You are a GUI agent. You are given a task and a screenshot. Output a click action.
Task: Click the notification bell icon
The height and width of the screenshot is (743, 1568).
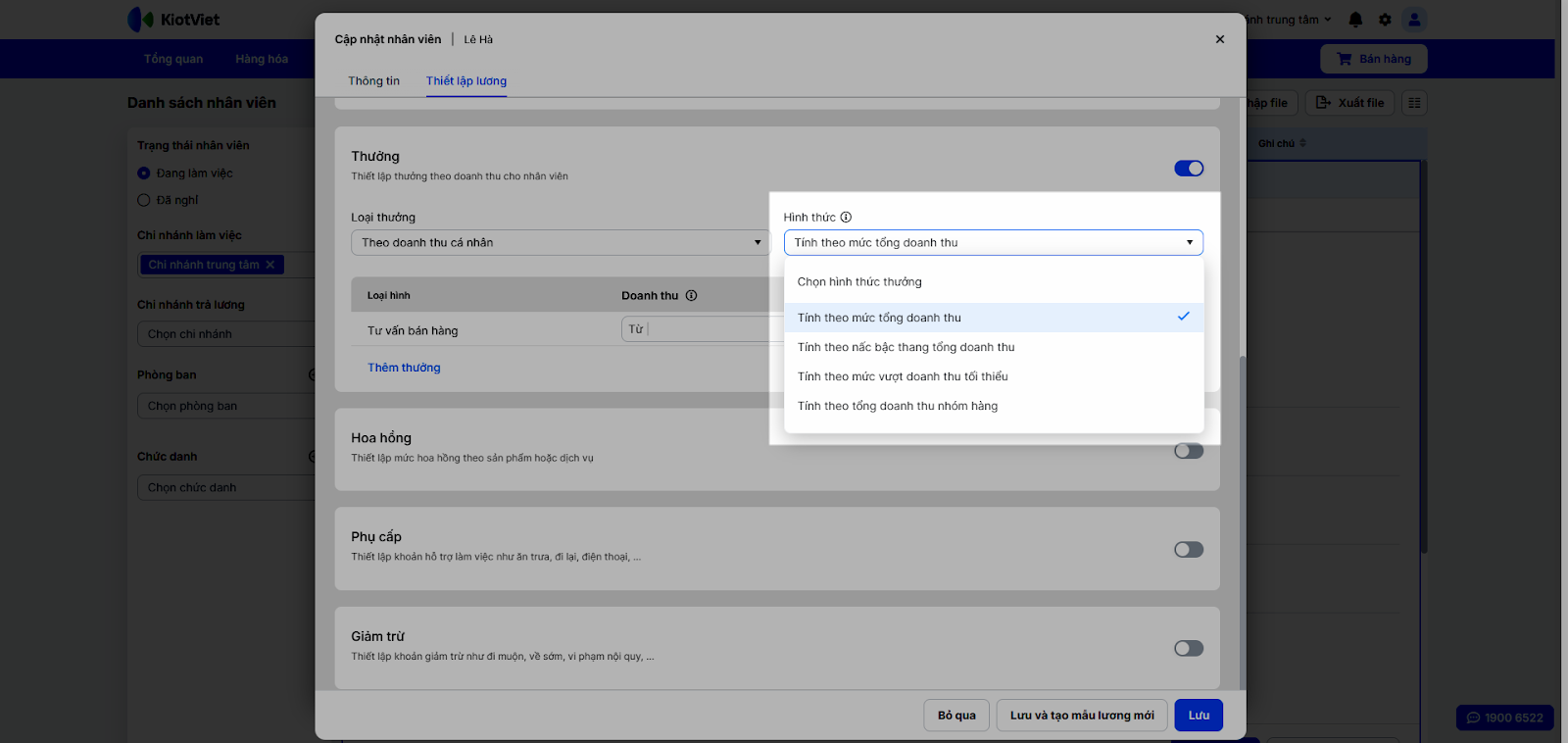click(1355, 20)
